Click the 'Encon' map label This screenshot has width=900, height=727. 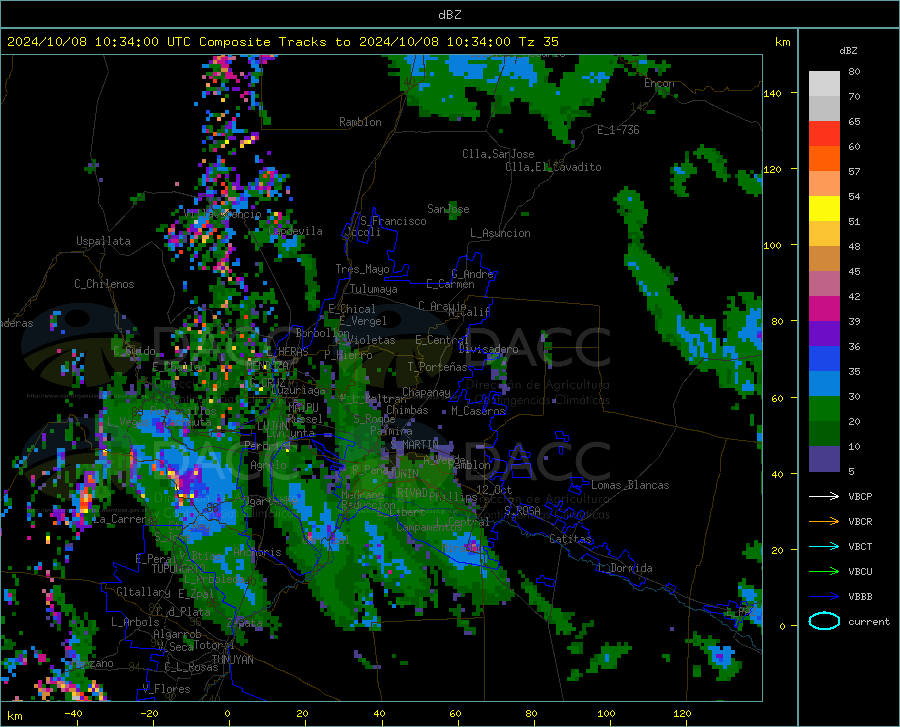click(659, 83)
